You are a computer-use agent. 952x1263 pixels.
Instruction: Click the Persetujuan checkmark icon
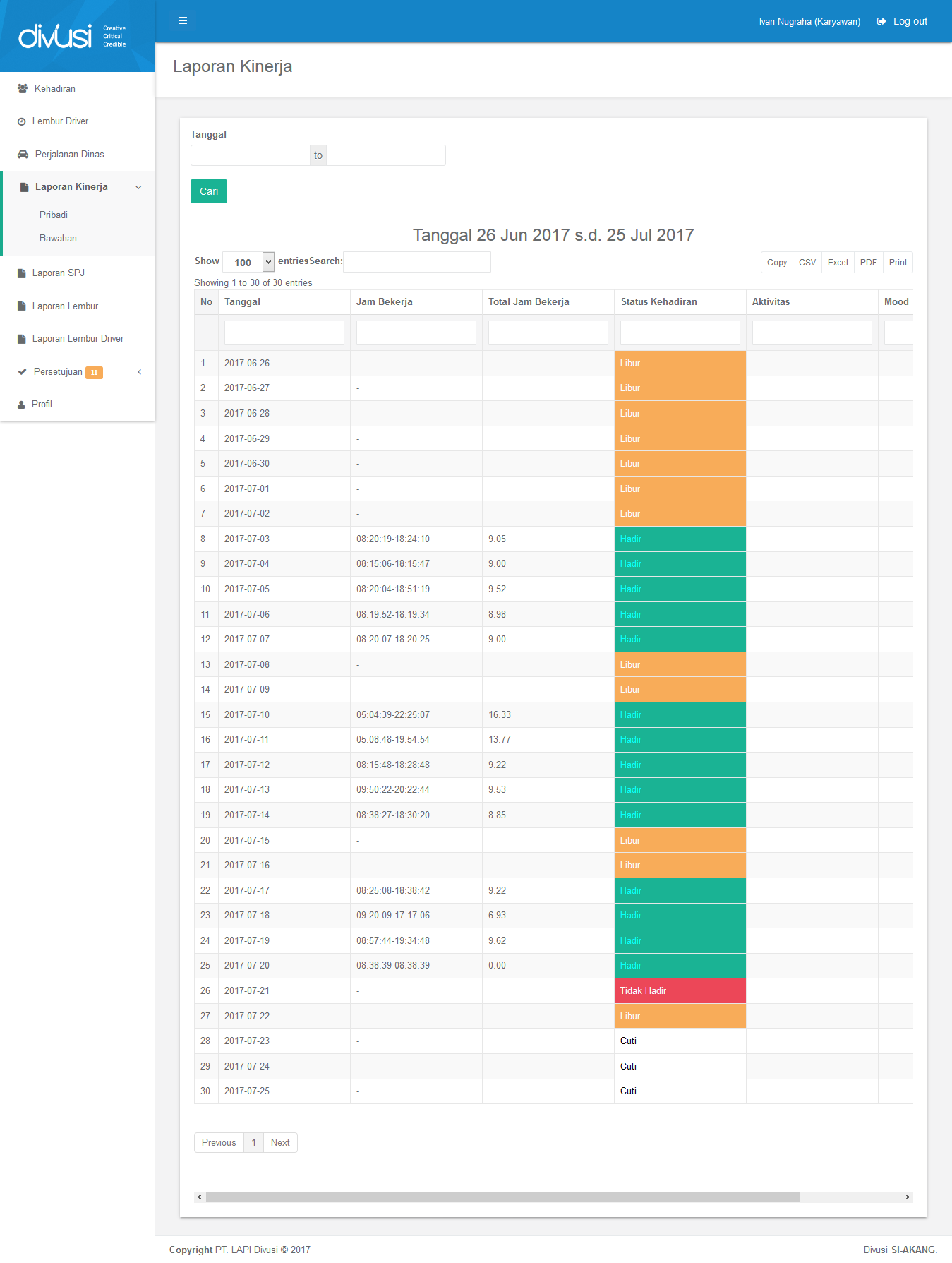tap(23, 372)
